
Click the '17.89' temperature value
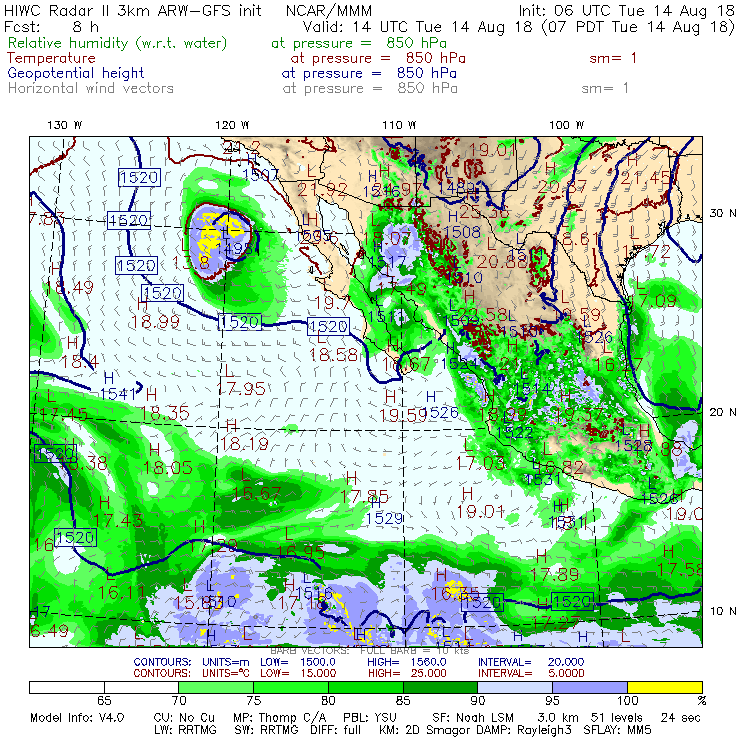555,575
